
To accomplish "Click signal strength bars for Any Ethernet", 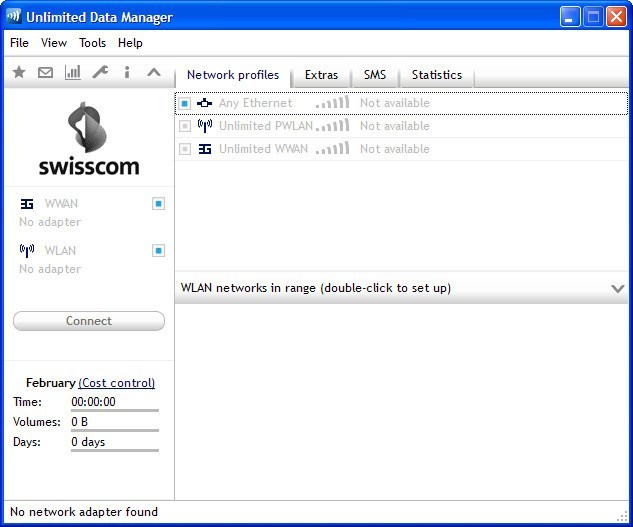I will (x=333, y=102).
